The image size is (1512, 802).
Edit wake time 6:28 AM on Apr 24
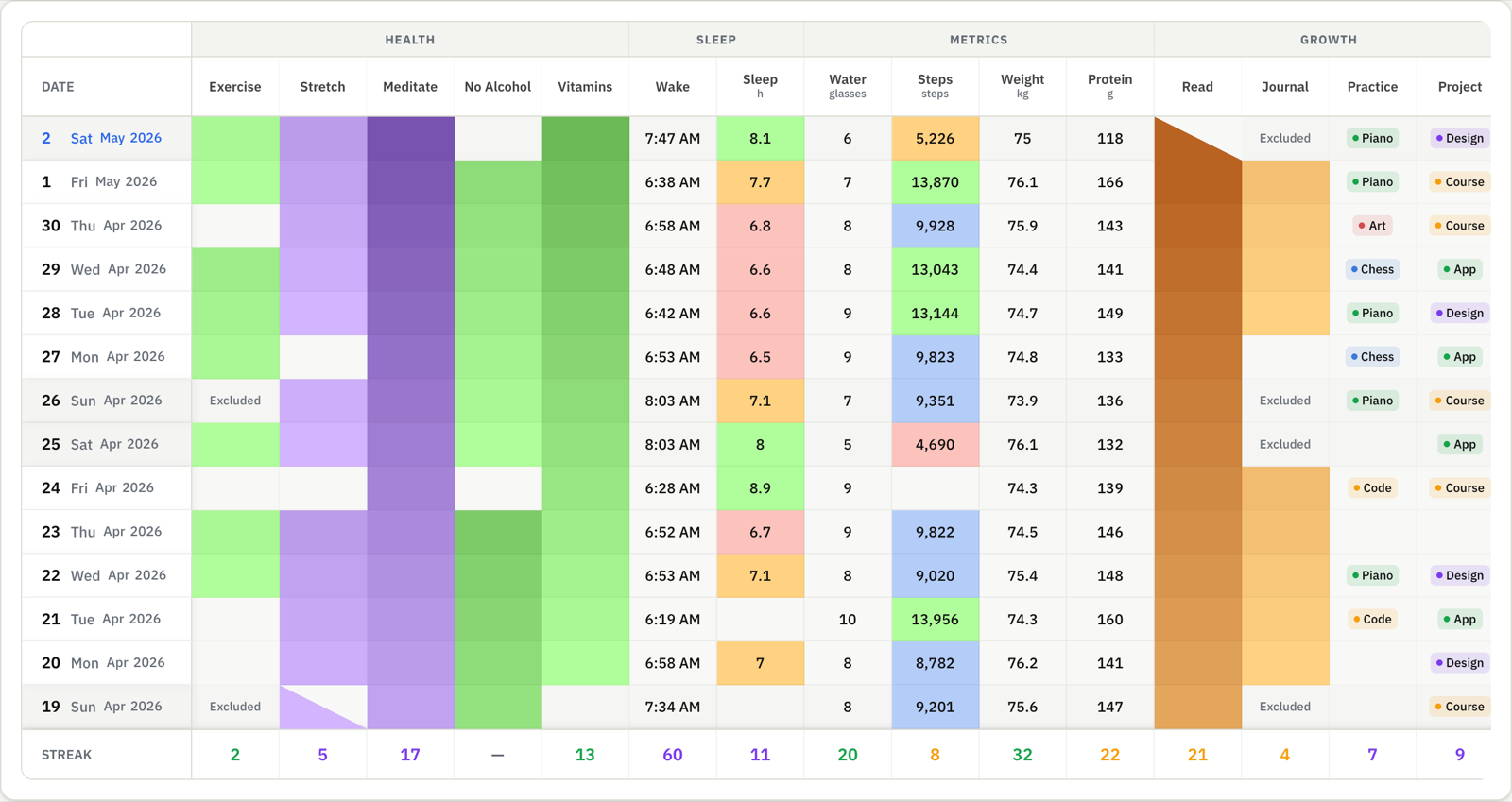(672, 488)
